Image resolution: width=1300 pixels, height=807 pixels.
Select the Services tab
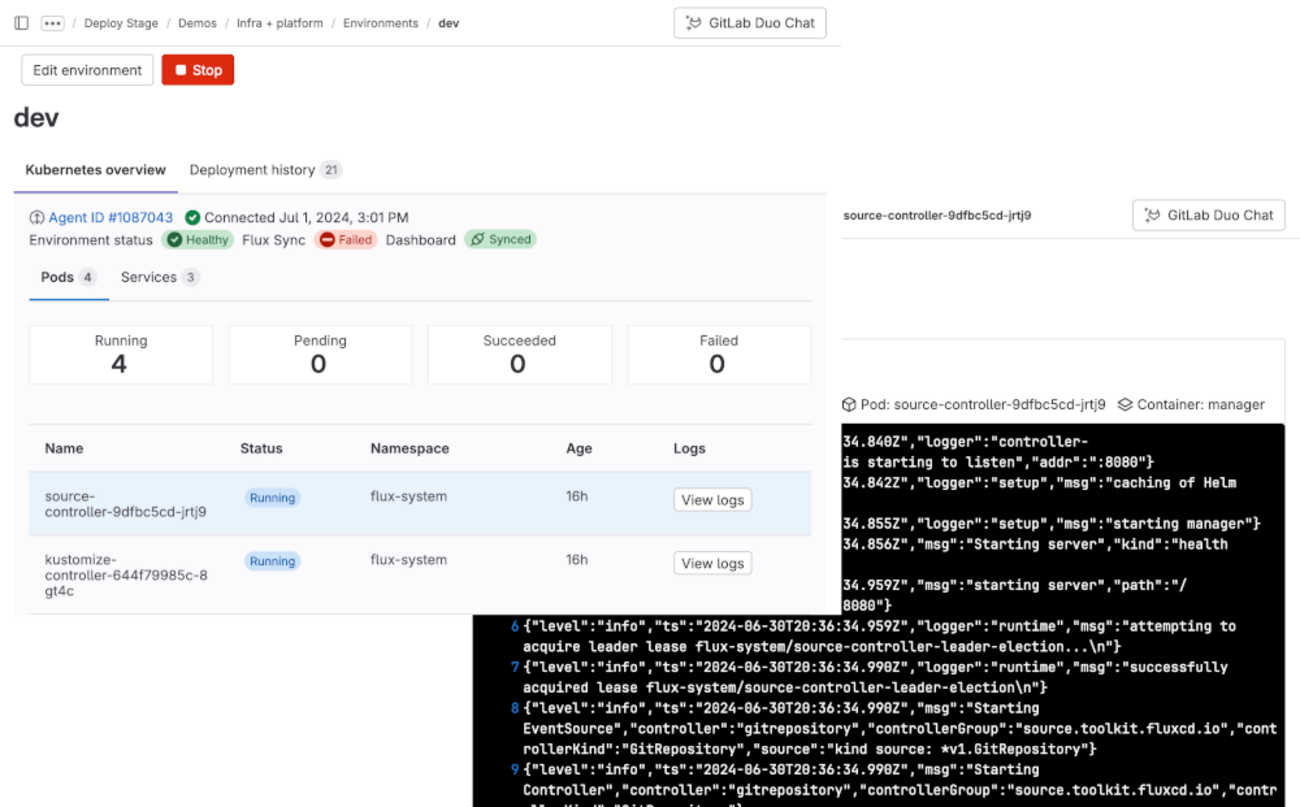pos(160,277)
